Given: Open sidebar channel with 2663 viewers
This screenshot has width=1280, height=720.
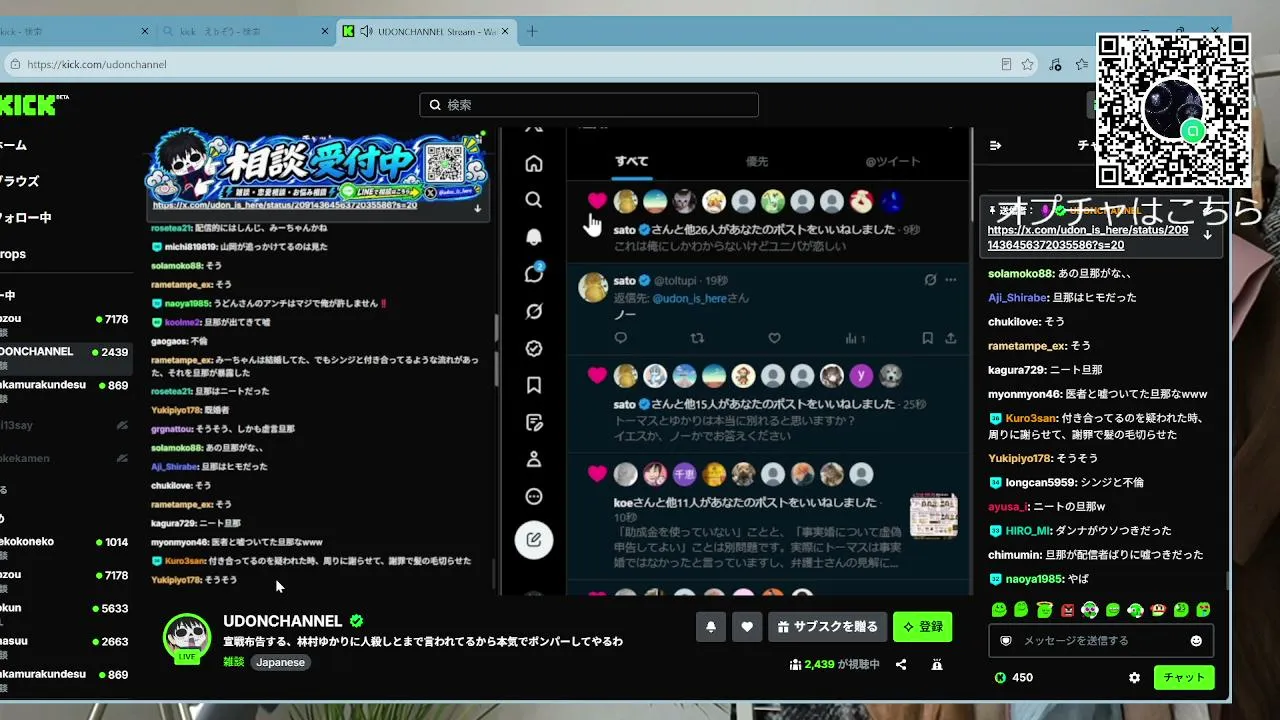Looking at the screenshot, I should click(66, 642).
